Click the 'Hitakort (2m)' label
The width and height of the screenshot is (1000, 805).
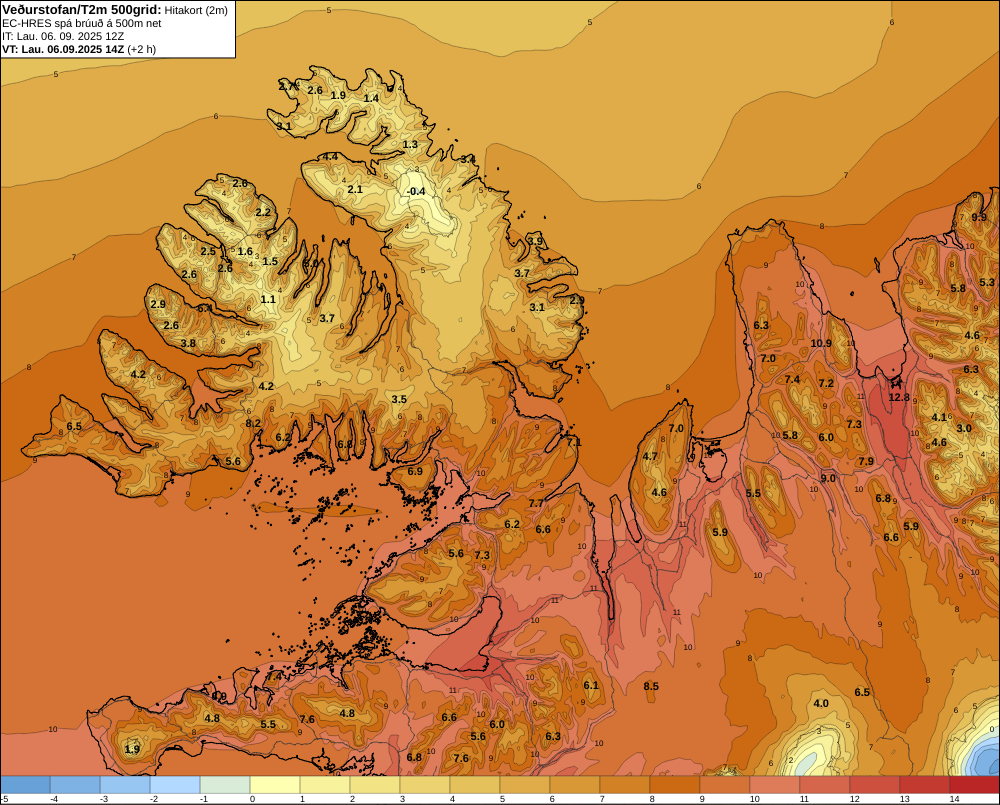click(196, 10)
